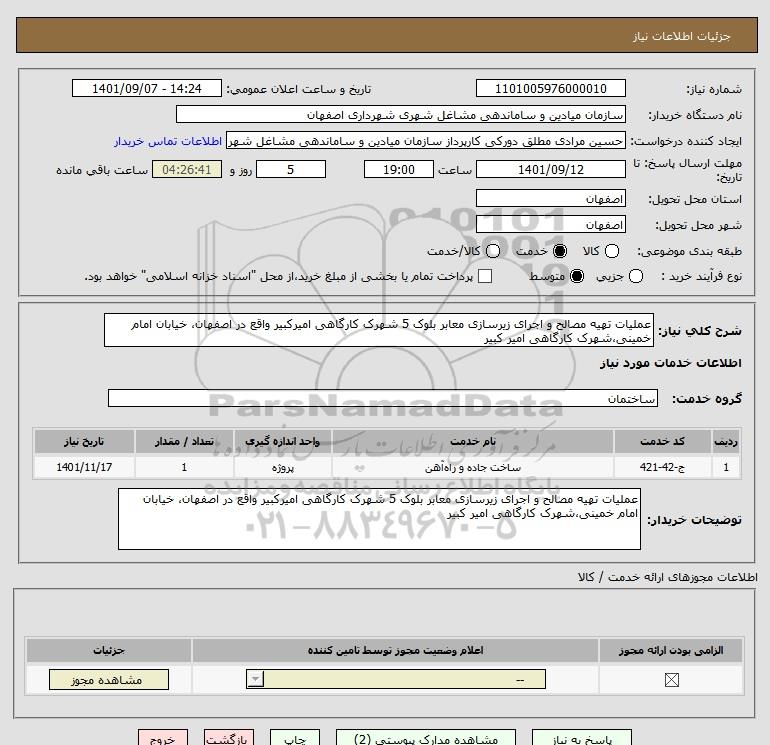Click the service group field ساختمان
The height and width of the screenshot is (745, 770).
pyautogui.click(x=383, y=398)
